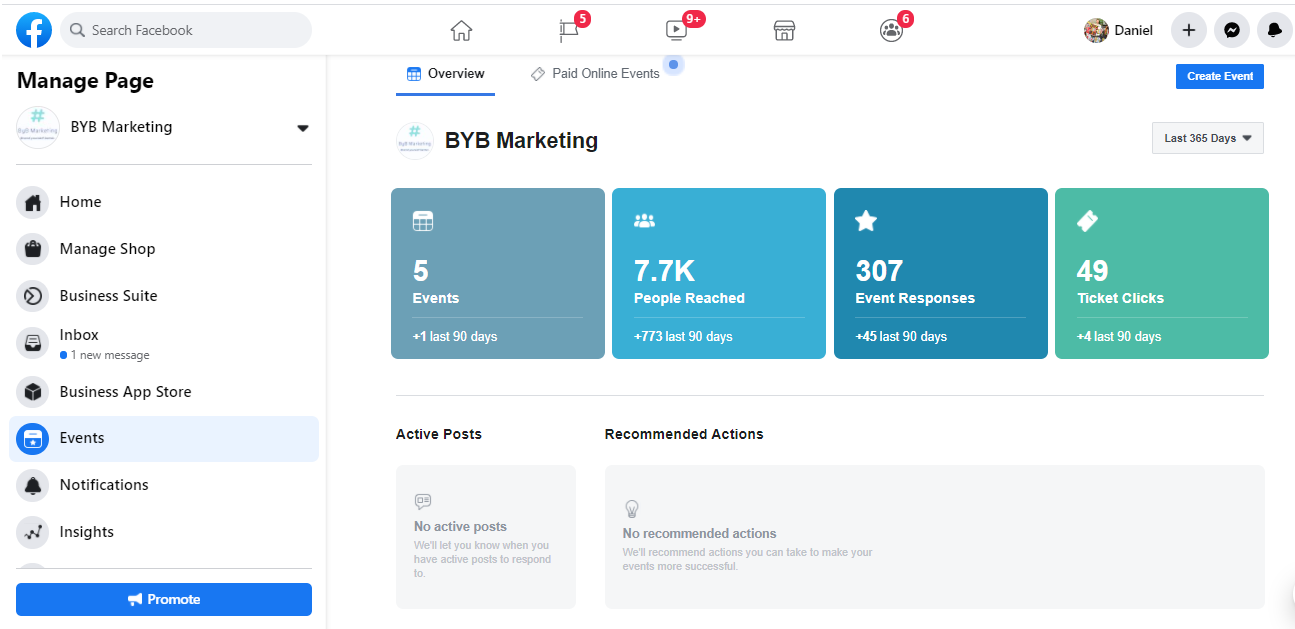This screenshot has height=629, width=1295.
Task: Open Inbox with 1 new message
Action: (x=164, y=343)
